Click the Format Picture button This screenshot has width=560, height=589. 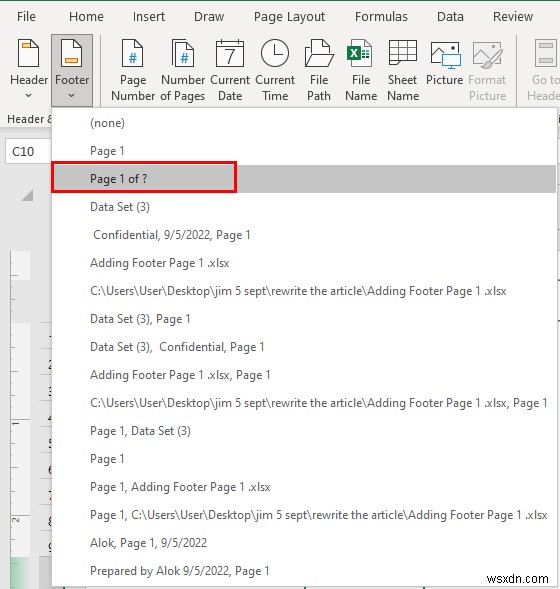487,70
